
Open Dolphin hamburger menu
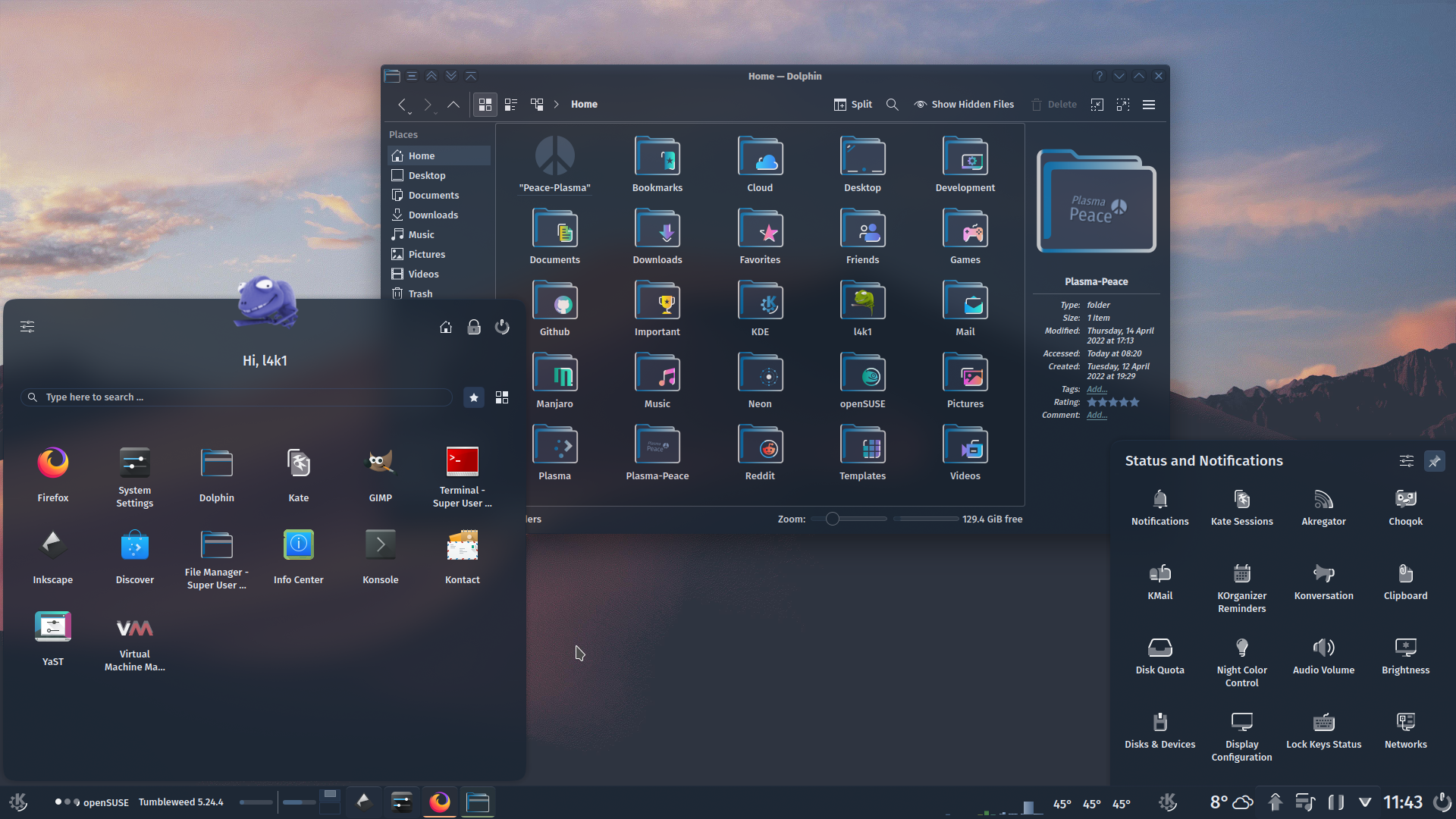click(x=1149, y=105)
